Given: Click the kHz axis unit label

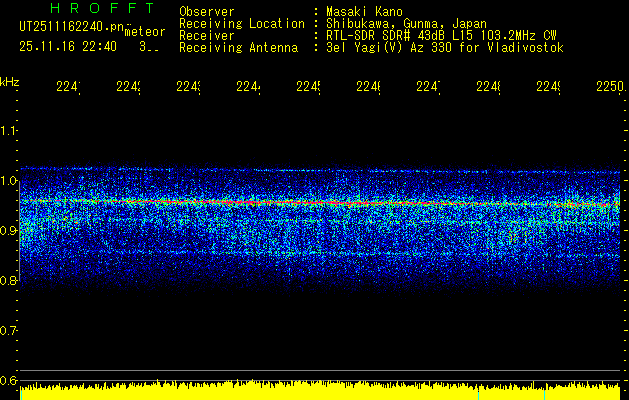Looking at the screenshot, I should pyautogui.click(x=9, y=80).
